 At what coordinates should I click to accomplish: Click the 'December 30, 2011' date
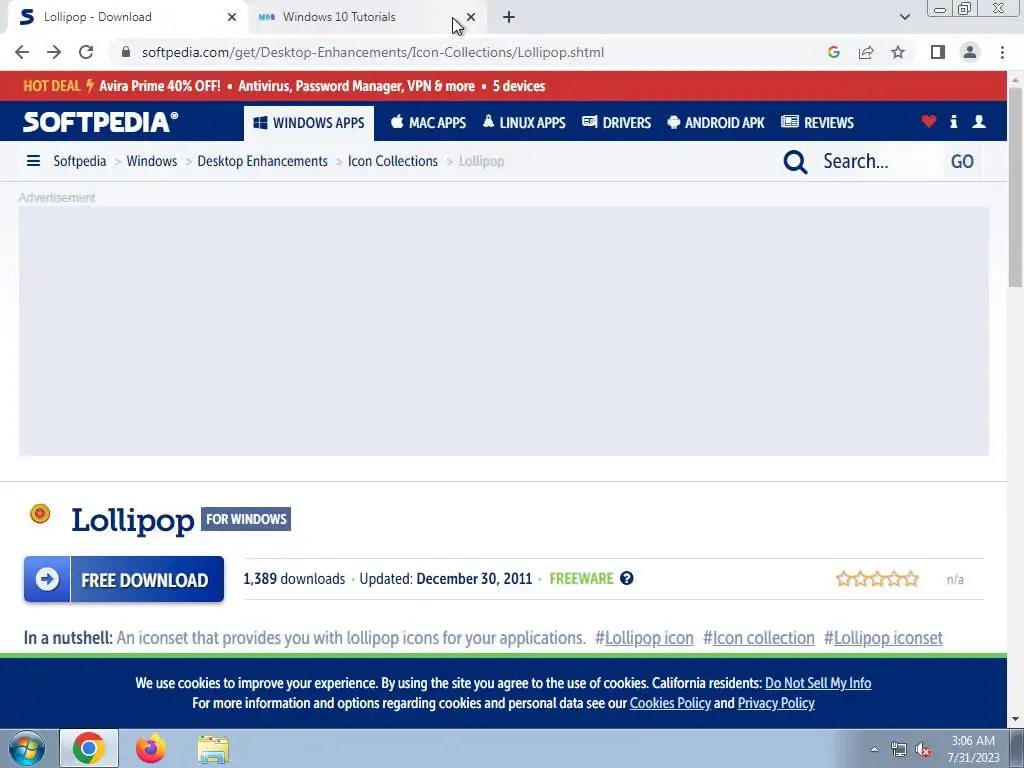click(x=474, y=579)
